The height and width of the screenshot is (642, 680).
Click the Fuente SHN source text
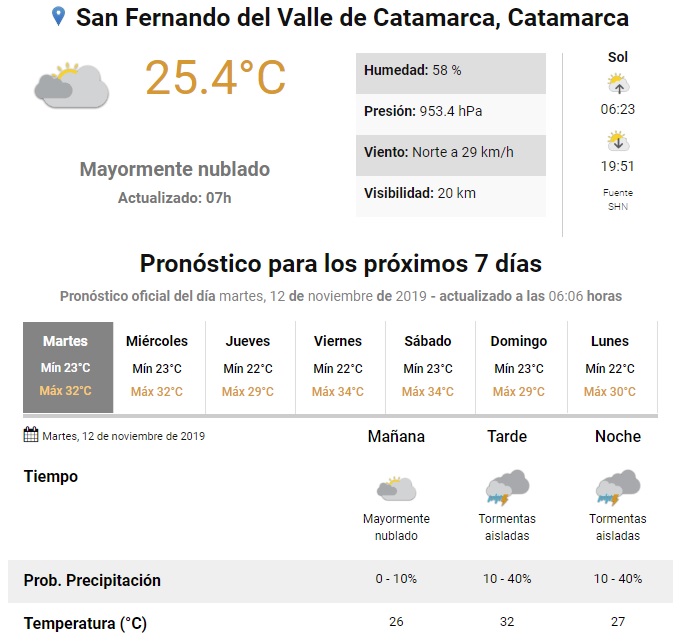pos(618,199)
